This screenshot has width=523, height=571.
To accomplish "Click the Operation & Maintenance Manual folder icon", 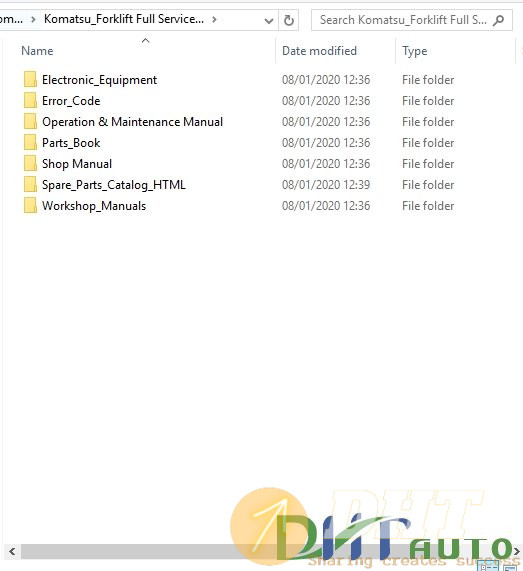I will [30, 122].
